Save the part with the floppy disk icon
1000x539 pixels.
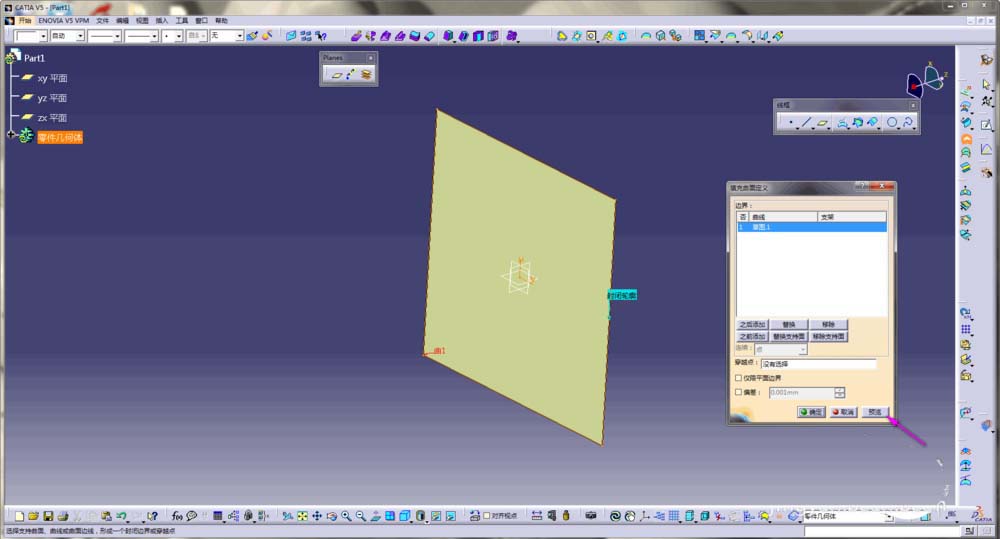coord(48,516)
